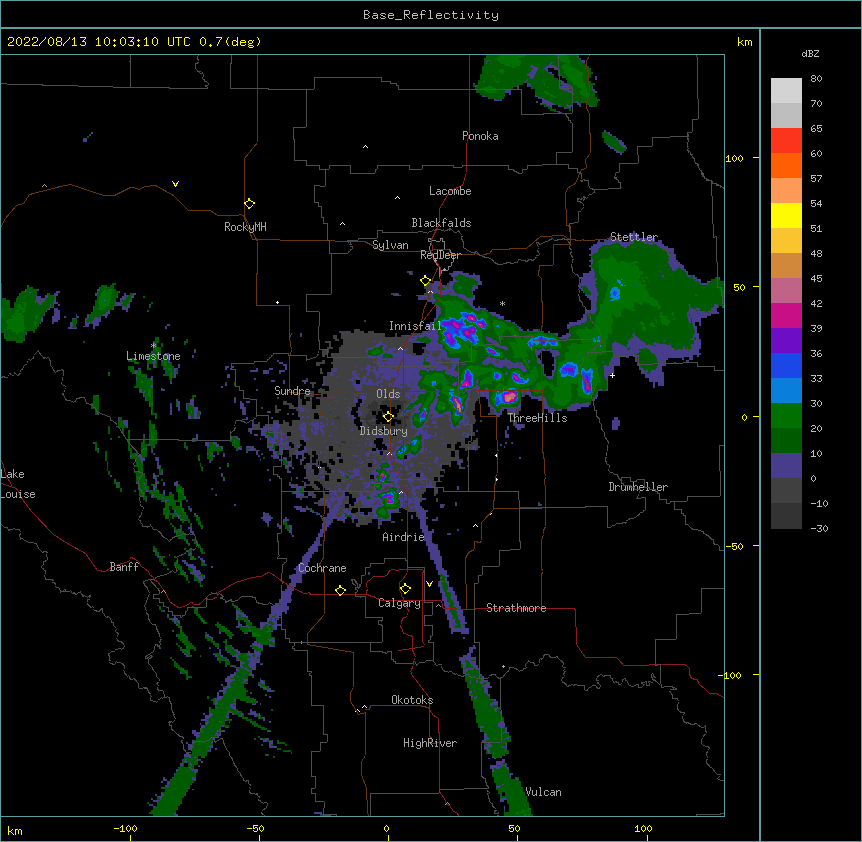
Task: Click the Ponoka city label
Action: (480, 136)
